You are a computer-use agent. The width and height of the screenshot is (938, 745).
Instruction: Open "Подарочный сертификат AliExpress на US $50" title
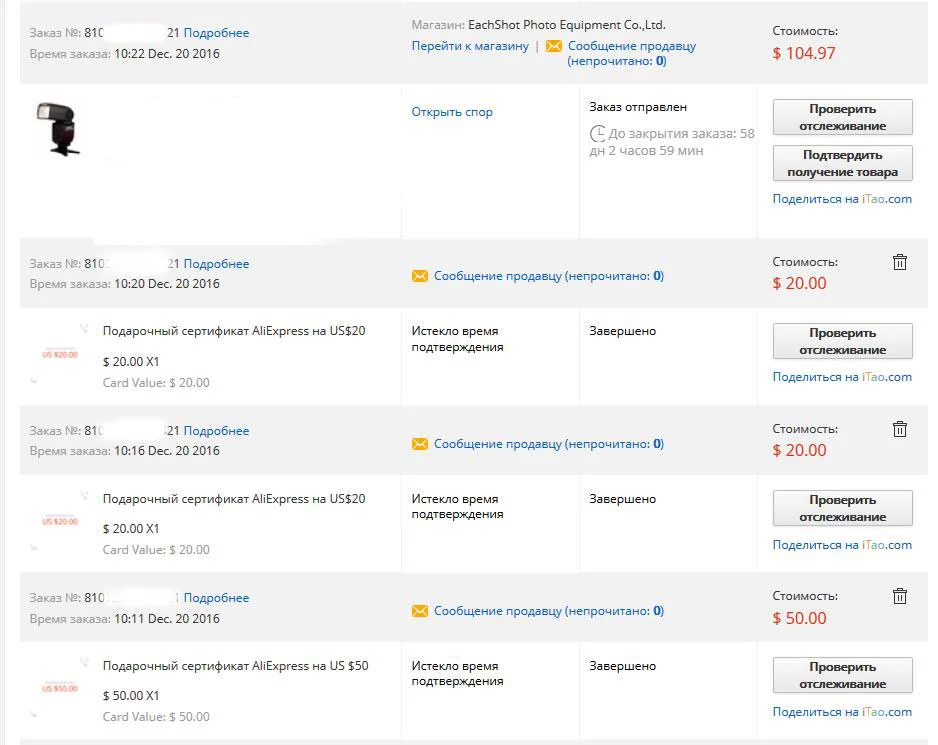pos(235,666)
